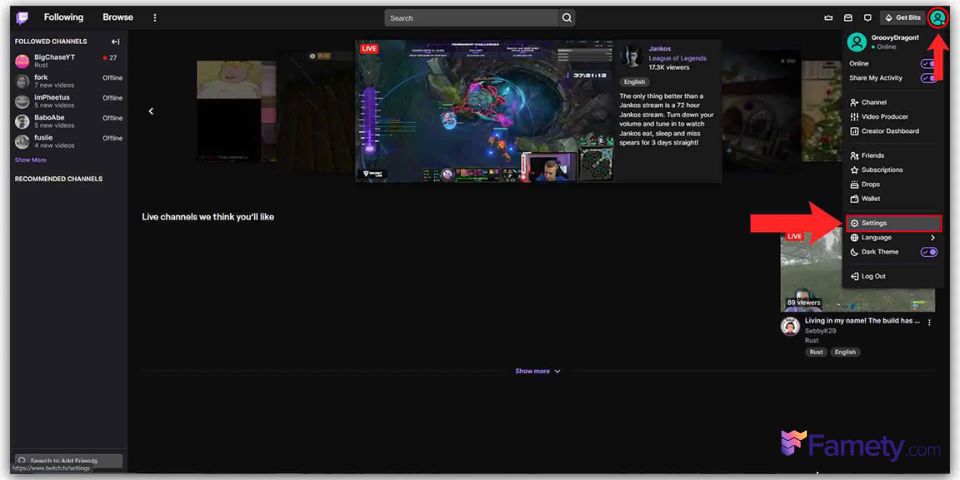
Task: Click SebbyK29 streamer avatar
Action: 790,326
